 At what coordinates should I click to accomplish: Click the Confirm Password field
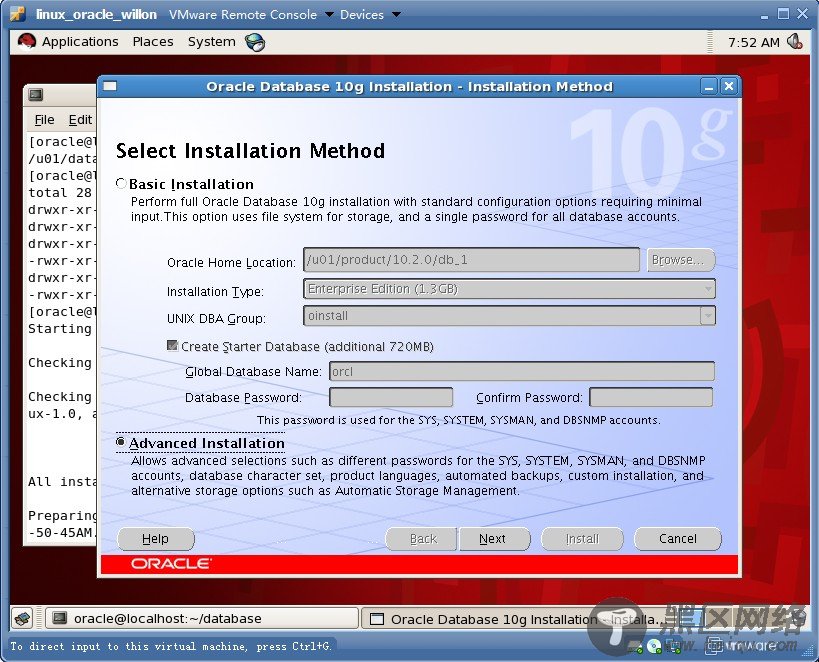[x=651, y=397]
